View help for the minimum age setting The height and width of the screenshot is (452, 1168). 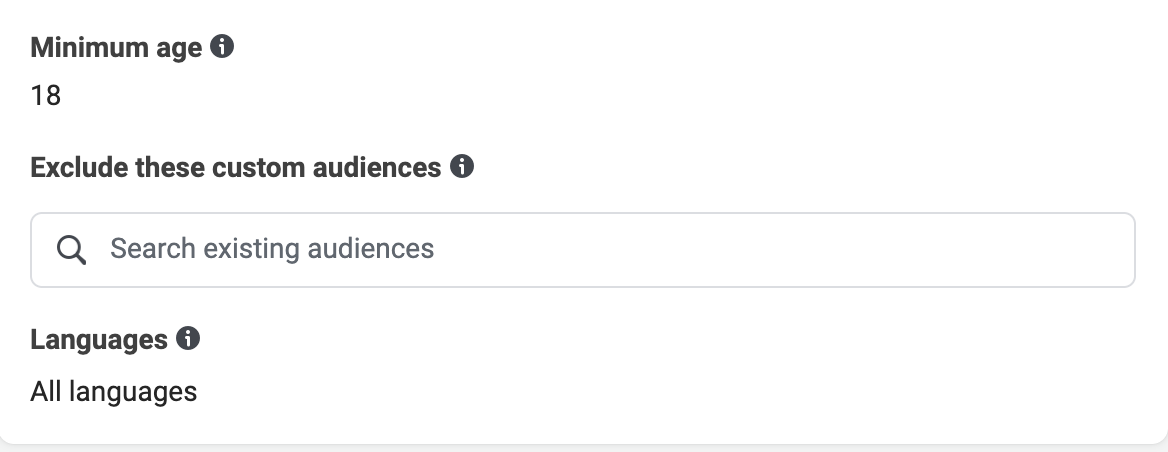tap(222, 46)
